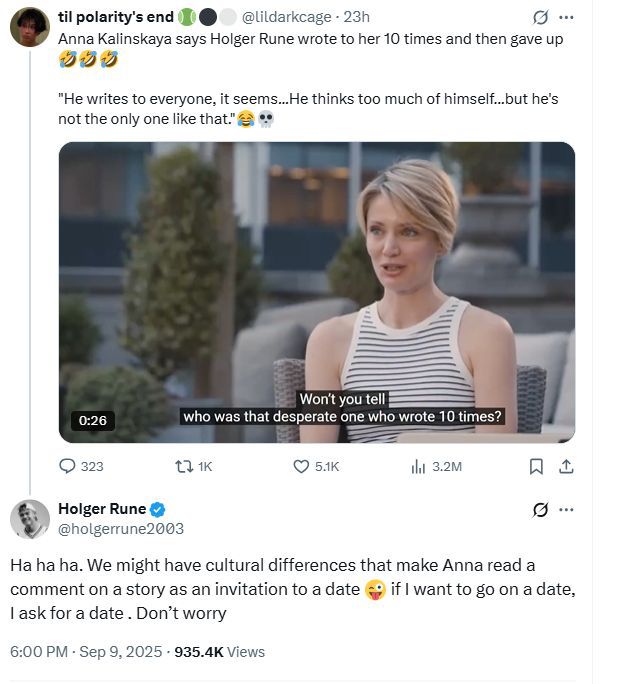Click the share icon below the video
Viewport: 617px width, 684px height.
565,466
